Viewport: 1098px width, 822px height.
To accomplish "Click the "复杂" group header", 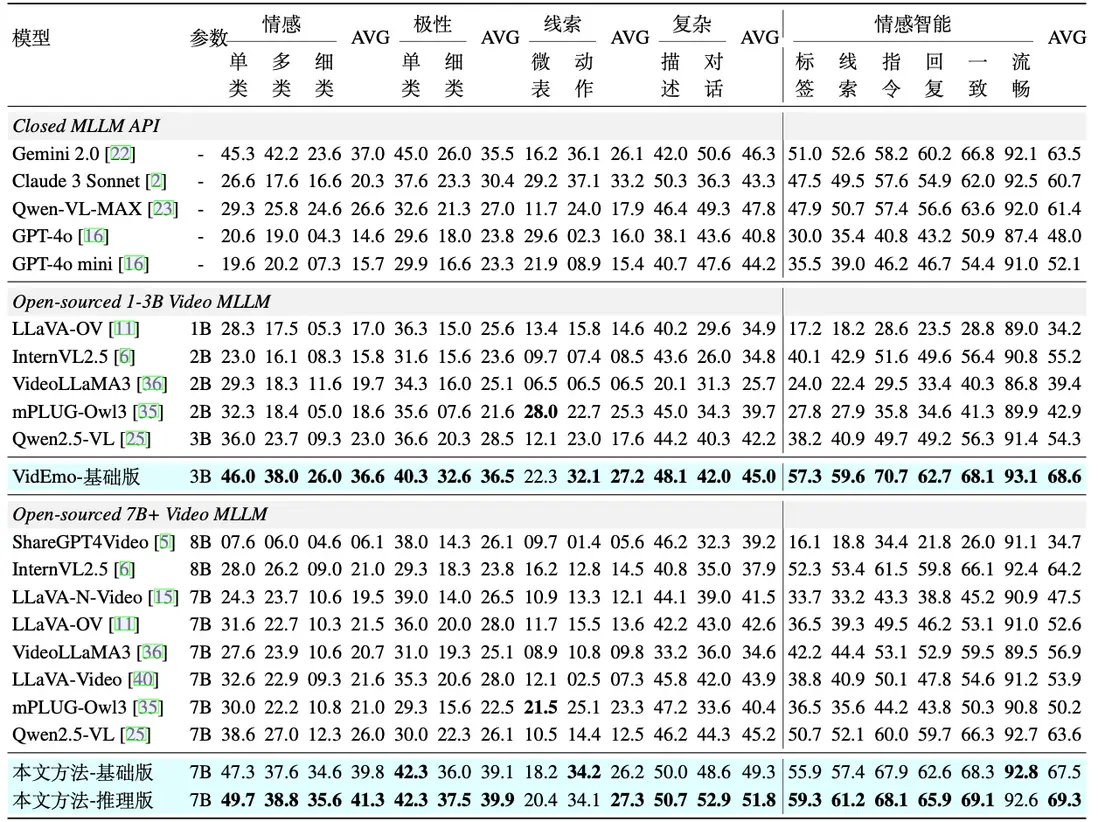I will (692, 24).
